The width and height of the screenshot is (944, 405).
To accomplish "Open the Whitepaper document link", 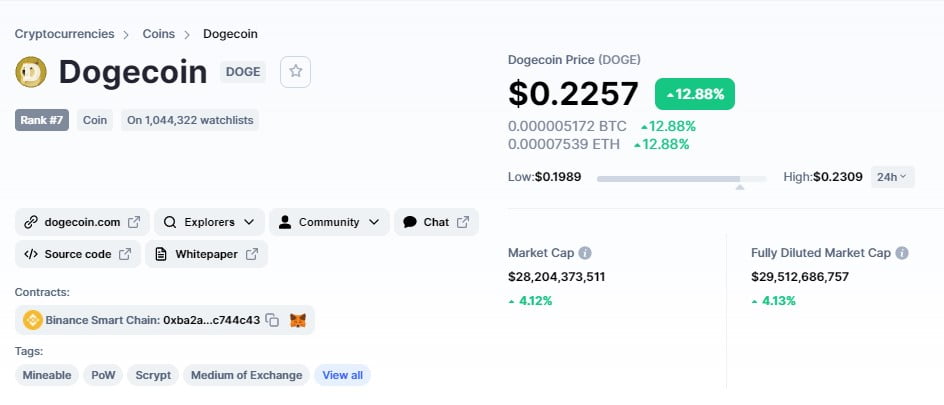I will [207, 254].
